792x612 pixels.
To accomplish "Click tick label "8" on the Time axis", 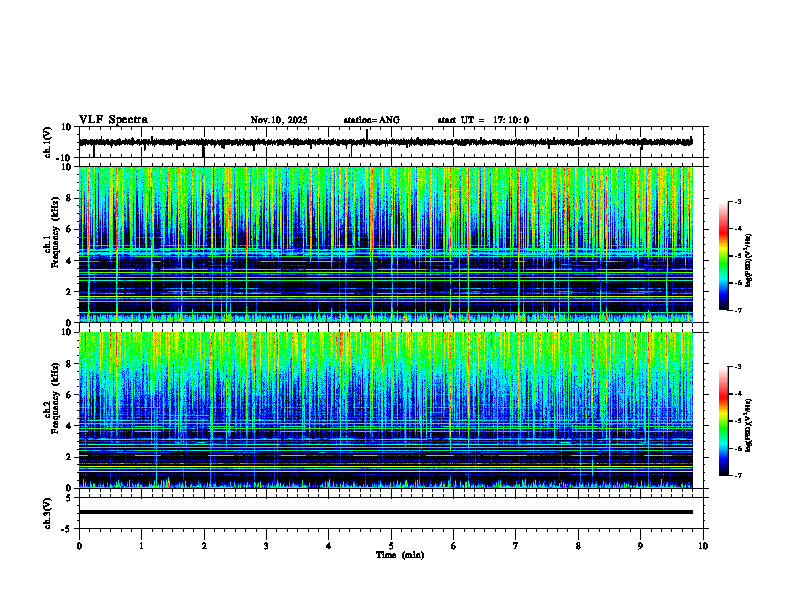I will click(x=578, y=546).
